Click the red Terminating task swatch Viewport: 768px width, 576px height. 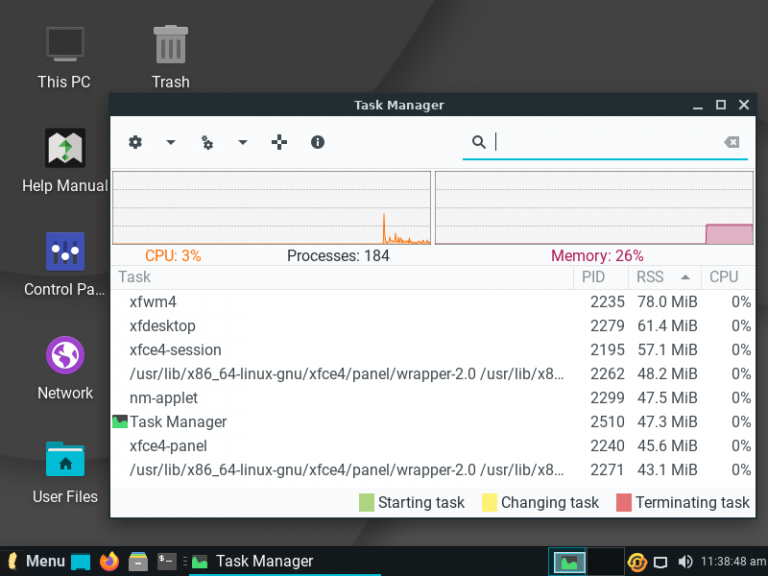pyautogui.click(x=624, y=503)
